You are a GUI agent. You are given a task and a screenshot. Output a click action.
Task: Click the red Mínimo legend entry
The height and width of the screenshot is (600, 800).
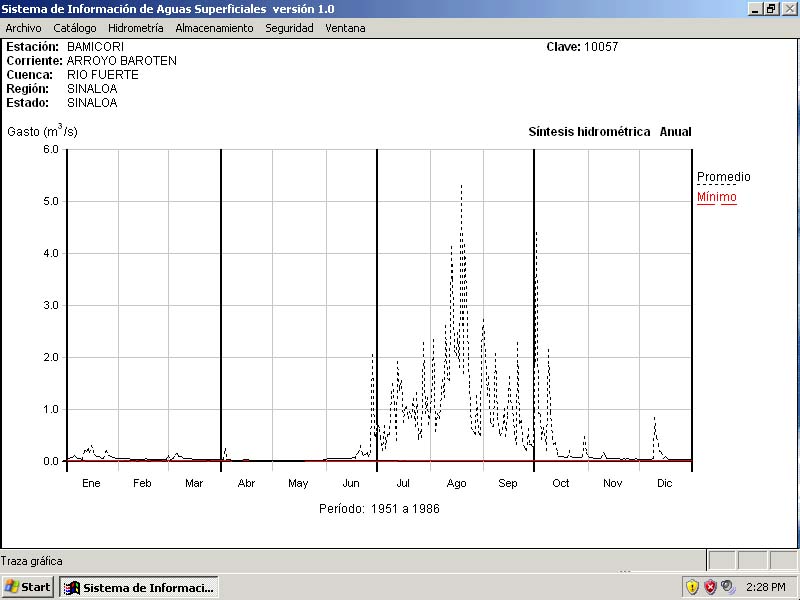click(716, 197)
